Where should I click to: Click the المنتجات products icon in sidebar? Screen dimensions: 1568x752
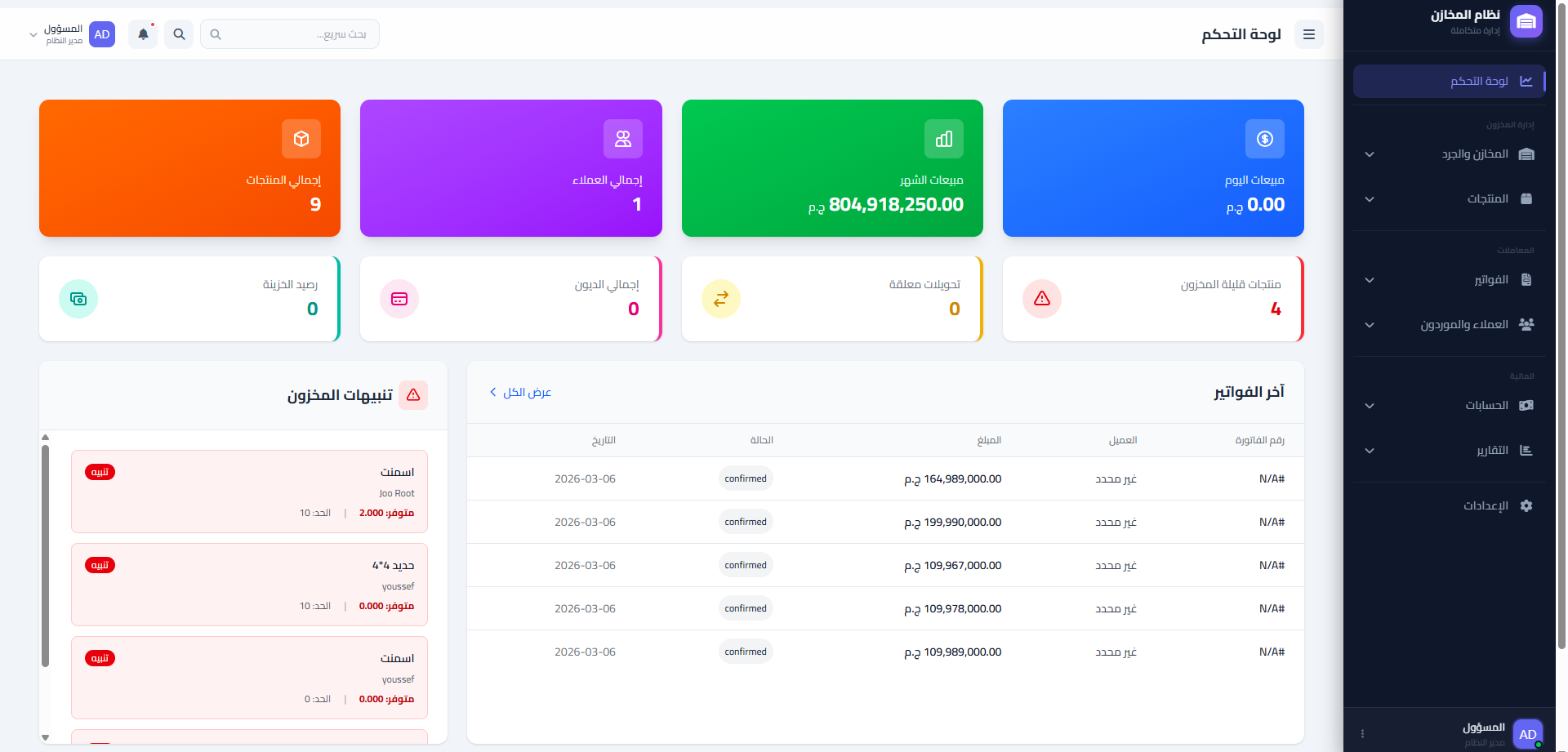pos(1526,198)
